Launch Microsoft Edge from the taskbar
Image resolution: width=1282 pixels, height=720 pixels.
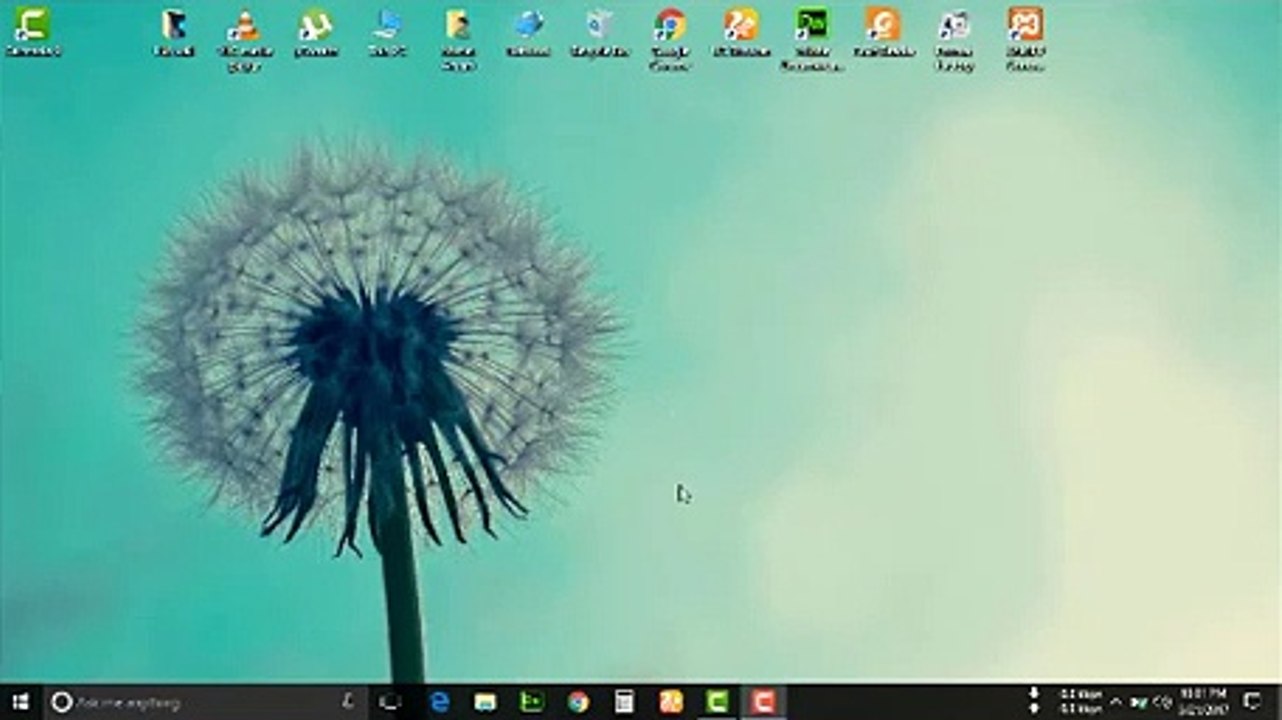439,702
